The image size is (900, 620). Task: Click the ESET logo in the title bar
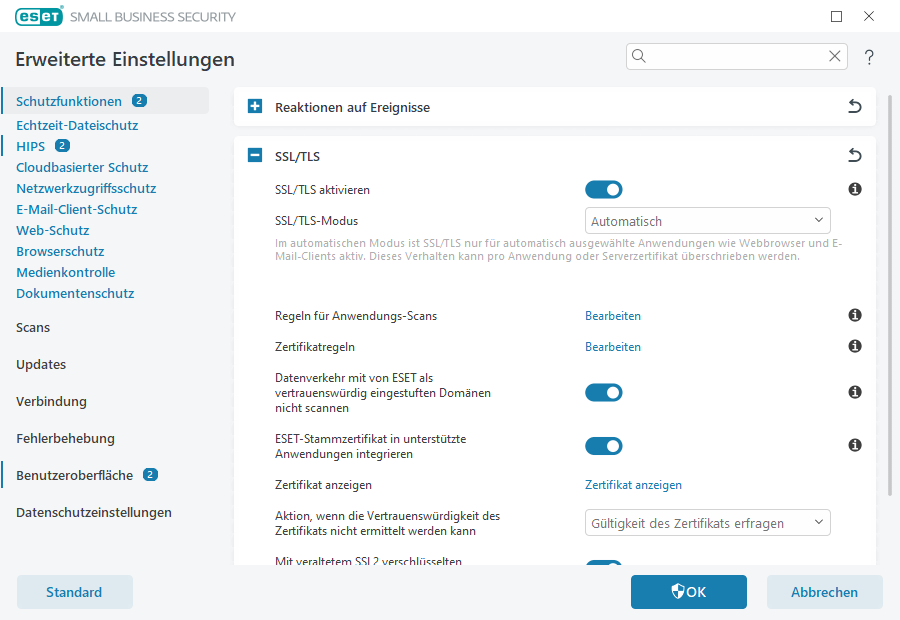pos(38,16)
